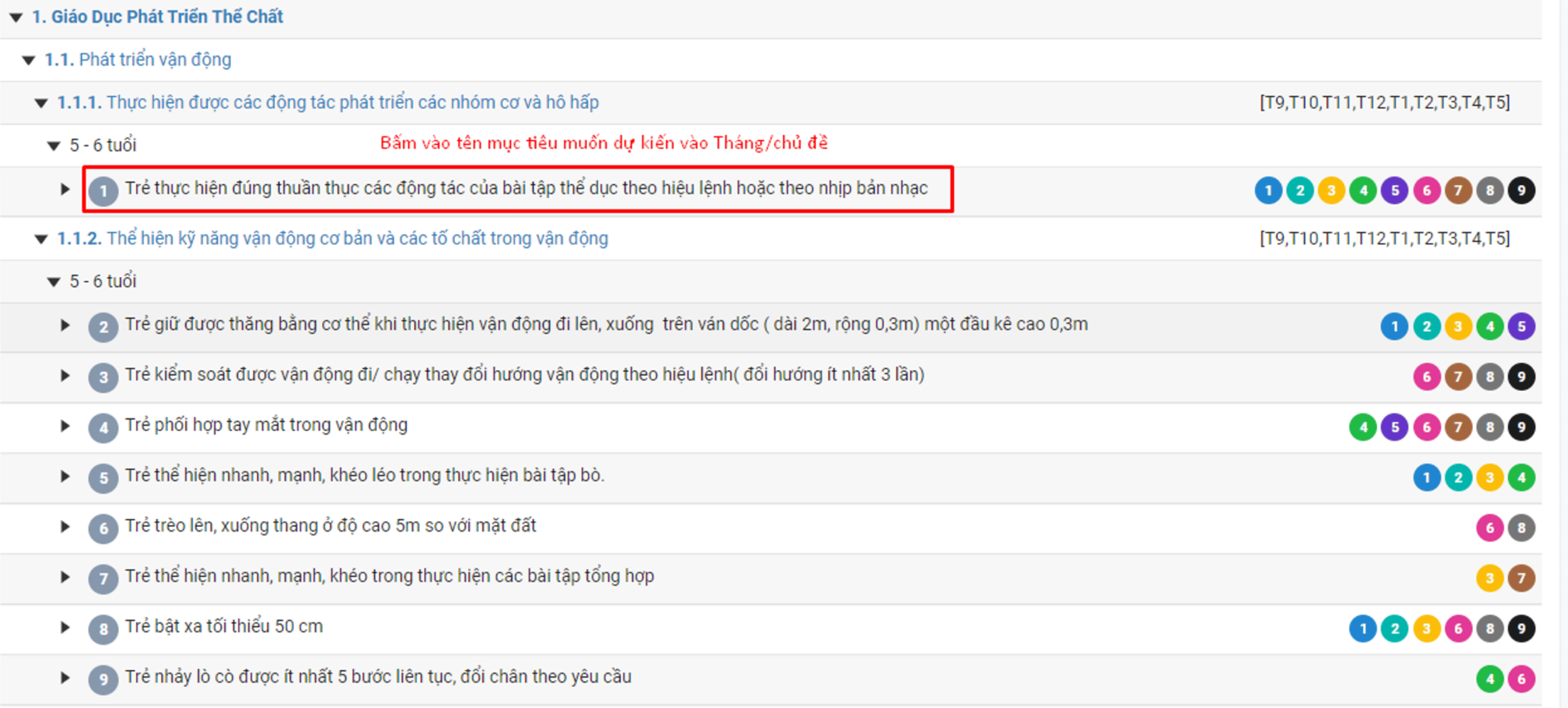
Task: Click brown badge 7 on objective 7 row
Action: pos(1521,578)
